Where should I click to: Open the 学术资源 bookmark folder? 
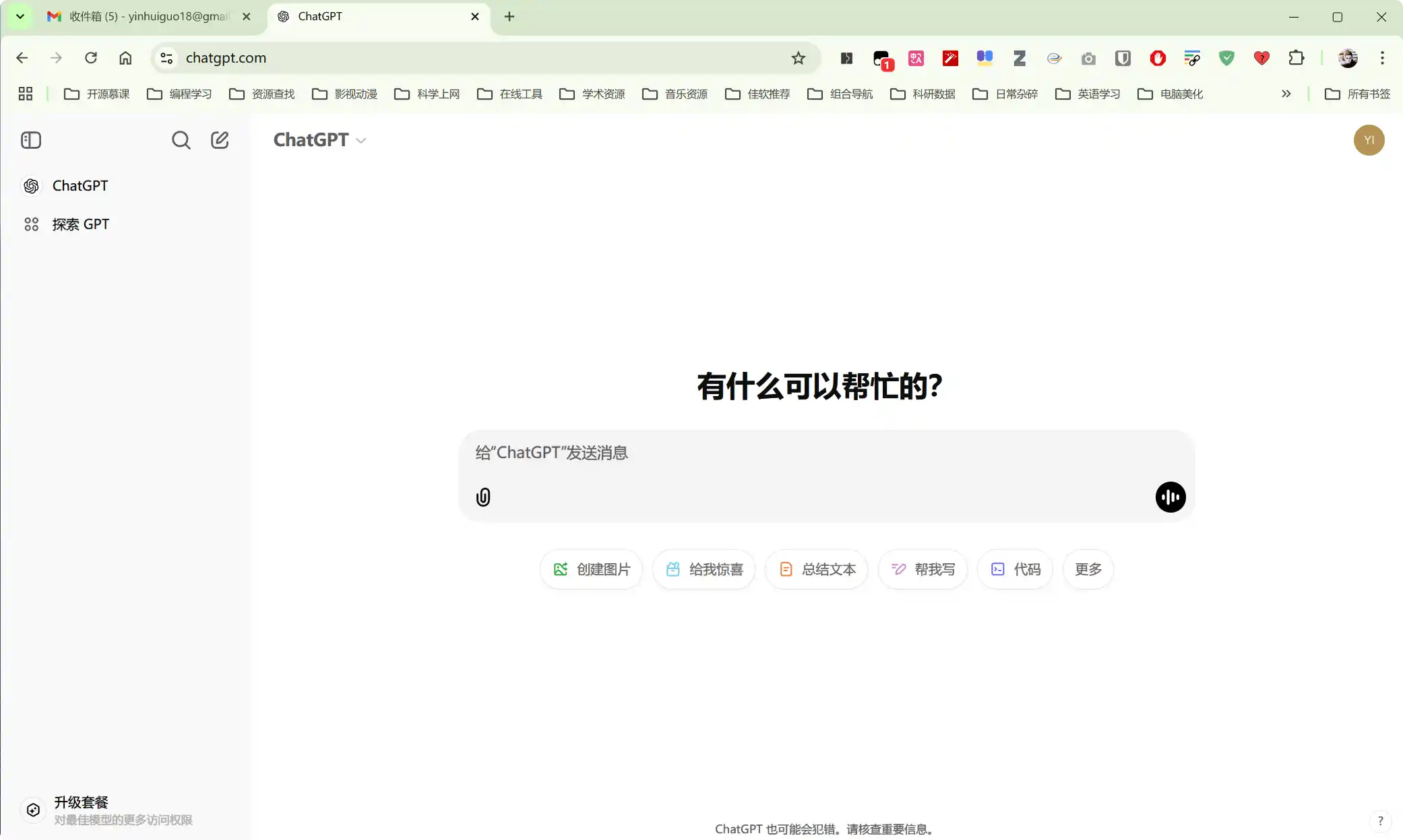coord(592,94)
